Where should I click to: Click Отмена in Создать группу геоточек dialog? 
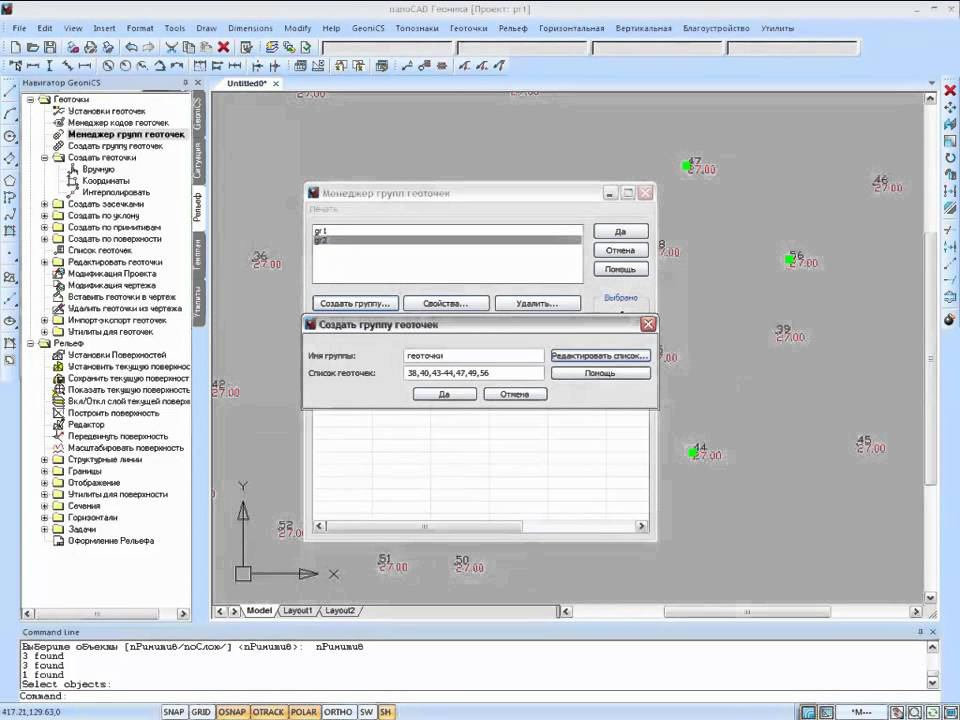pos(515,394)
